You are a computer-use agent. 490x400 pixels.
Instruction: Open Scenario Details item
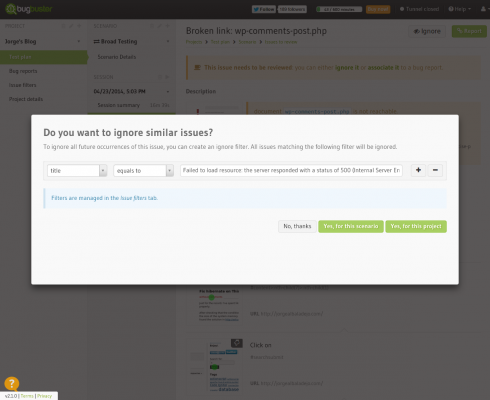pos(117,57)
